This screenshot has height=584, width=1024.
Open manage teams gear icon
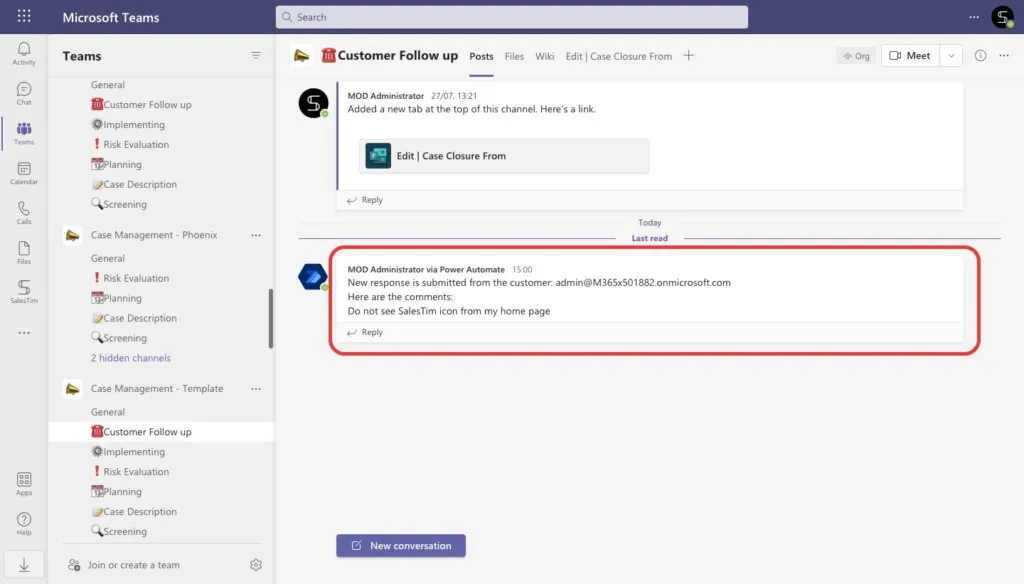[256, 565]
